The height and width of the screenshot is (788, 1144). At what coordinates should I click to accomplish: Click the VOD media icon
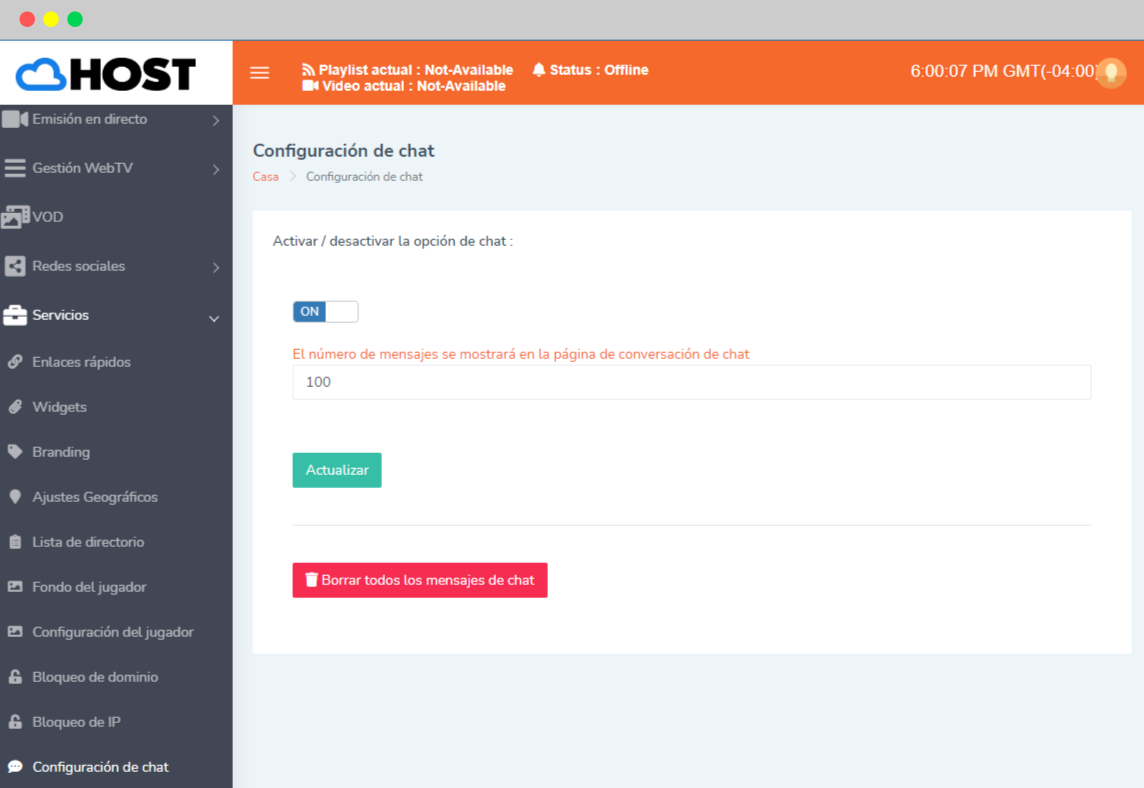(x=15, y=217)
